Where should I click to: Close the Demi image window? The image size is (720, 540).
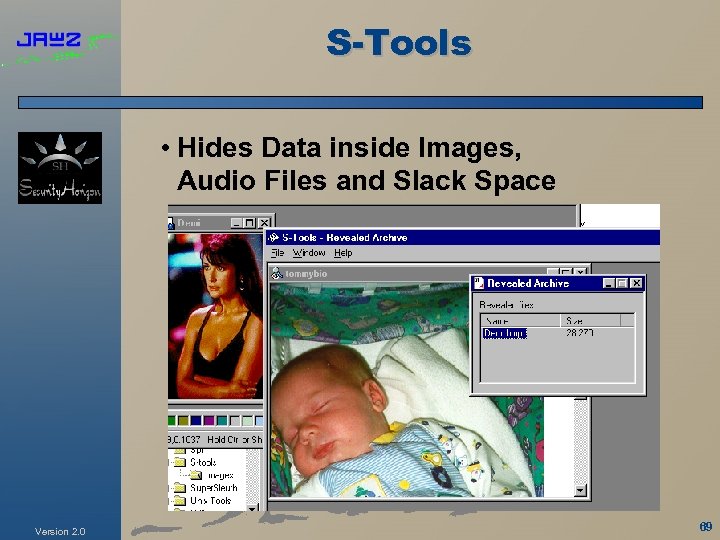[264, 223]
